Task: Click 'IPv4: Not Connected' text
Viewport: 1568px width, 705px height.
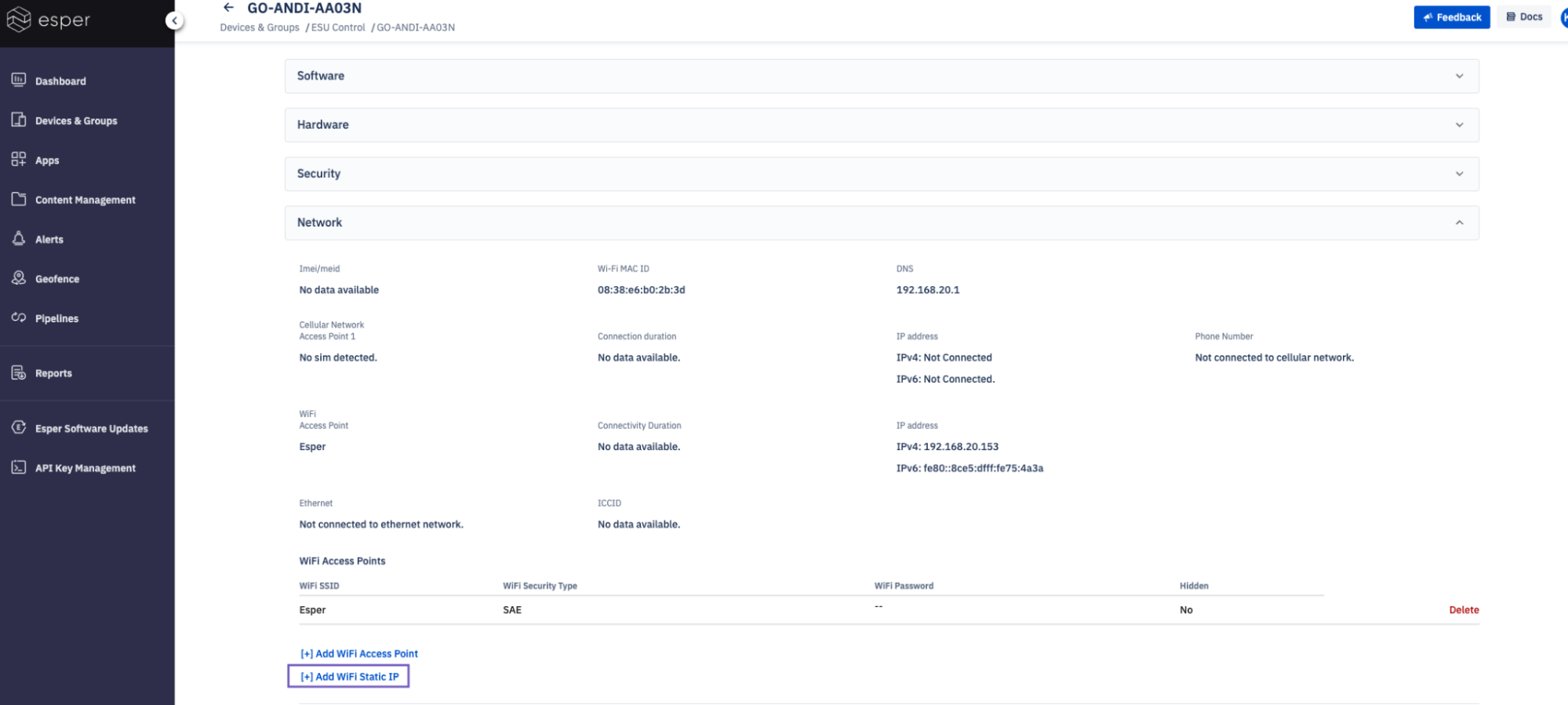Action: click(944, 358)
